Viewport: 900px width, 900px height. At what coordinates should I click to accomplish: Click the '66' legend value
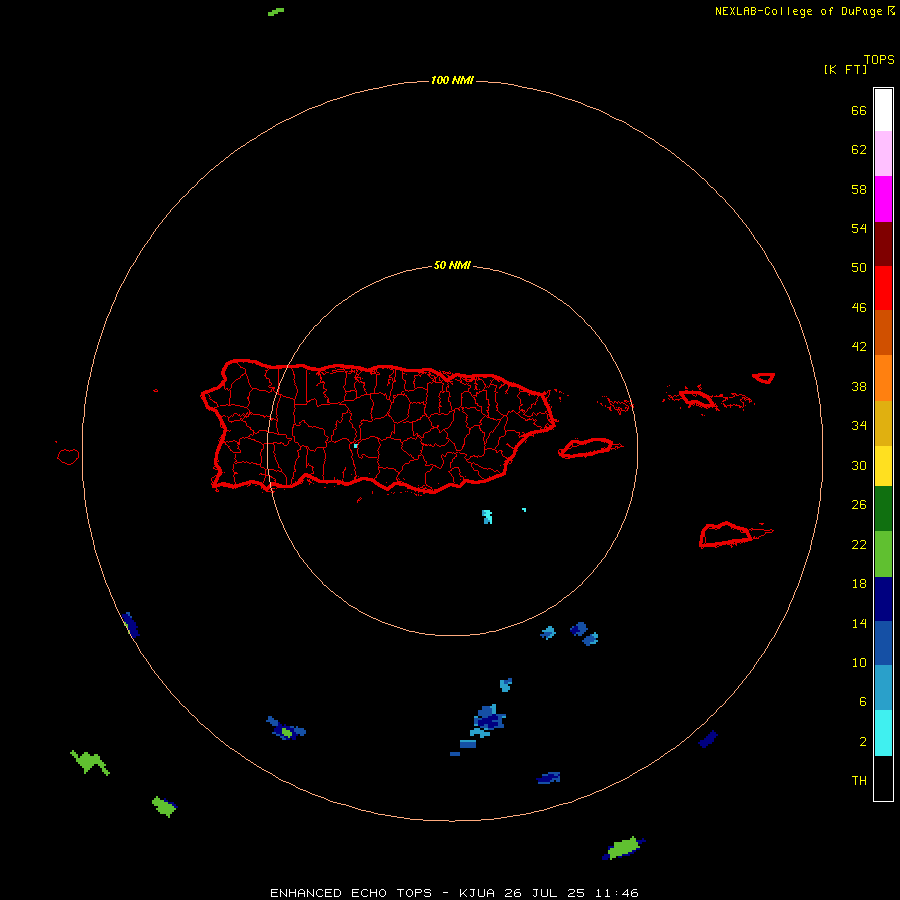tap(859, 110)
